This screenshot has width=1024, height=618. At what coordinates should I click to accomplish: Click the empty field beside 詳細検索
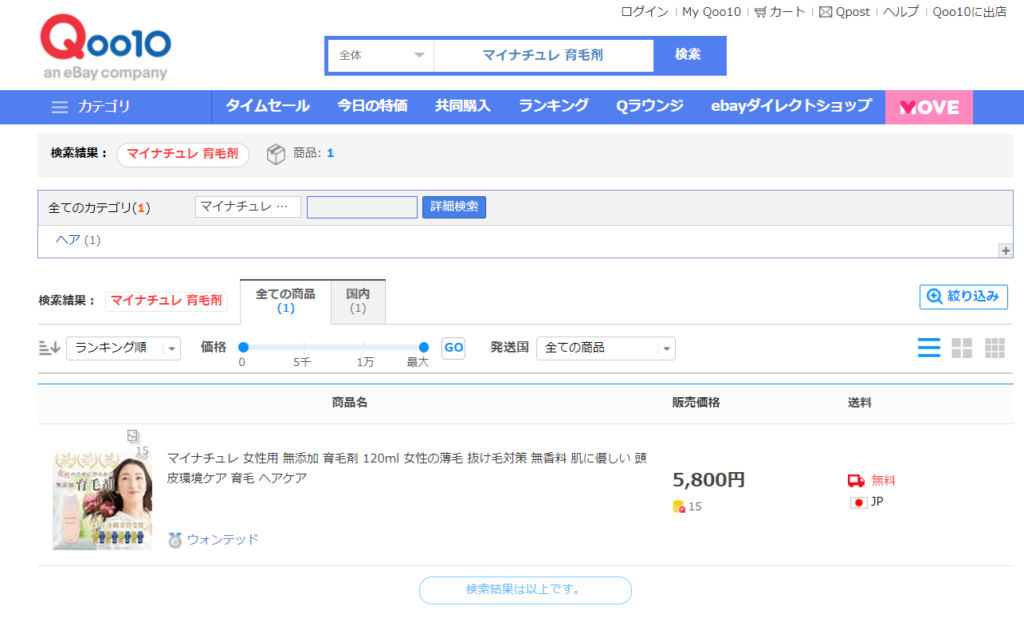click(x=362, y=207)
